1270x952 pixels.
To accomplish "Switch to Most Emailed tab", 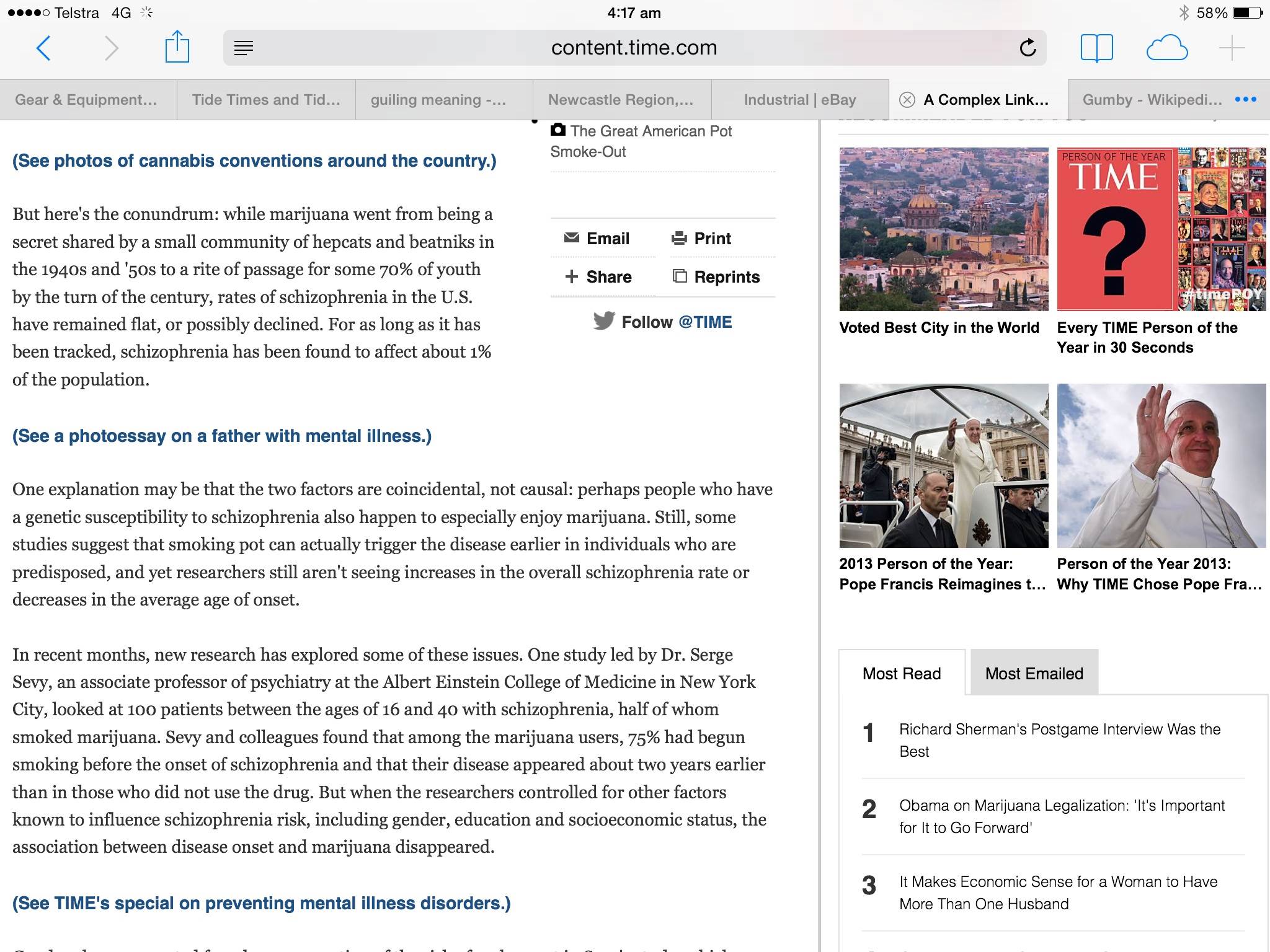I will (x=1034, y=673).
